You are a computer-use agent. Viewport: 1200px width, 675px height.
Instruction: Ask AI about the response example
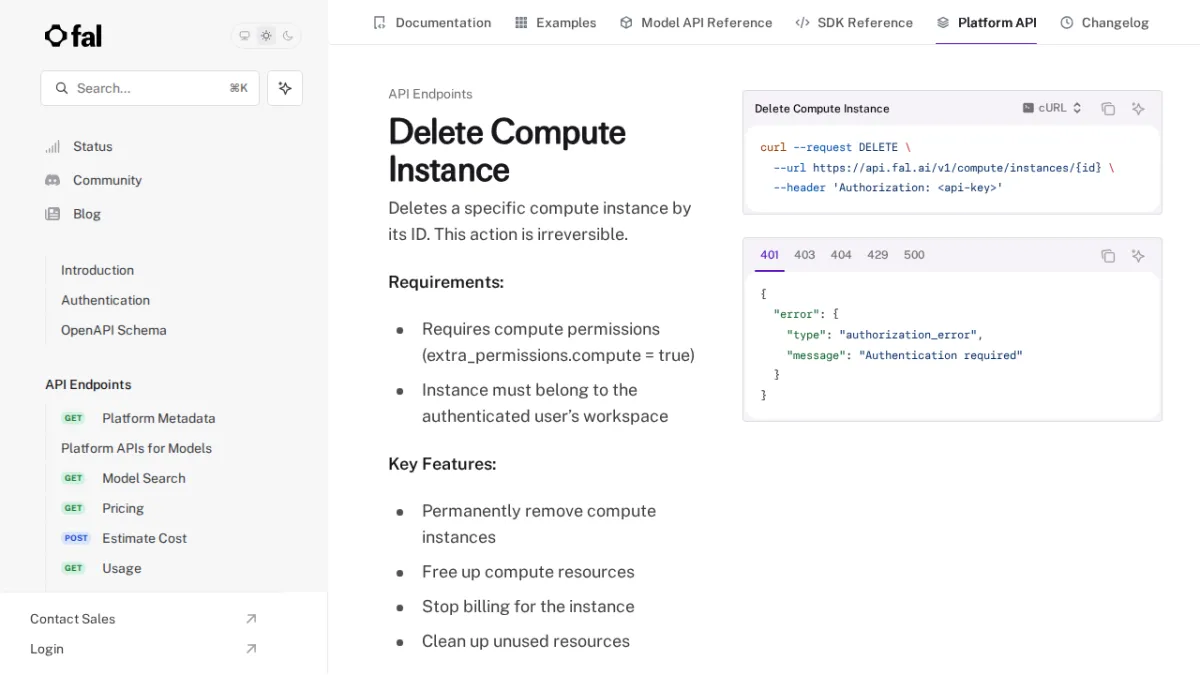point(1138,256)
